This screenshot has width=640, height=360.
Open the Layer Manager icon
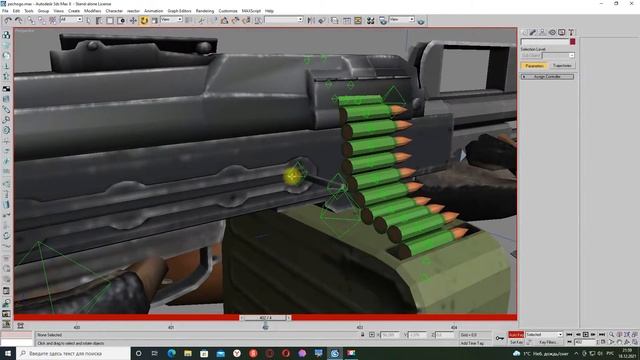[x=335, y=20]
